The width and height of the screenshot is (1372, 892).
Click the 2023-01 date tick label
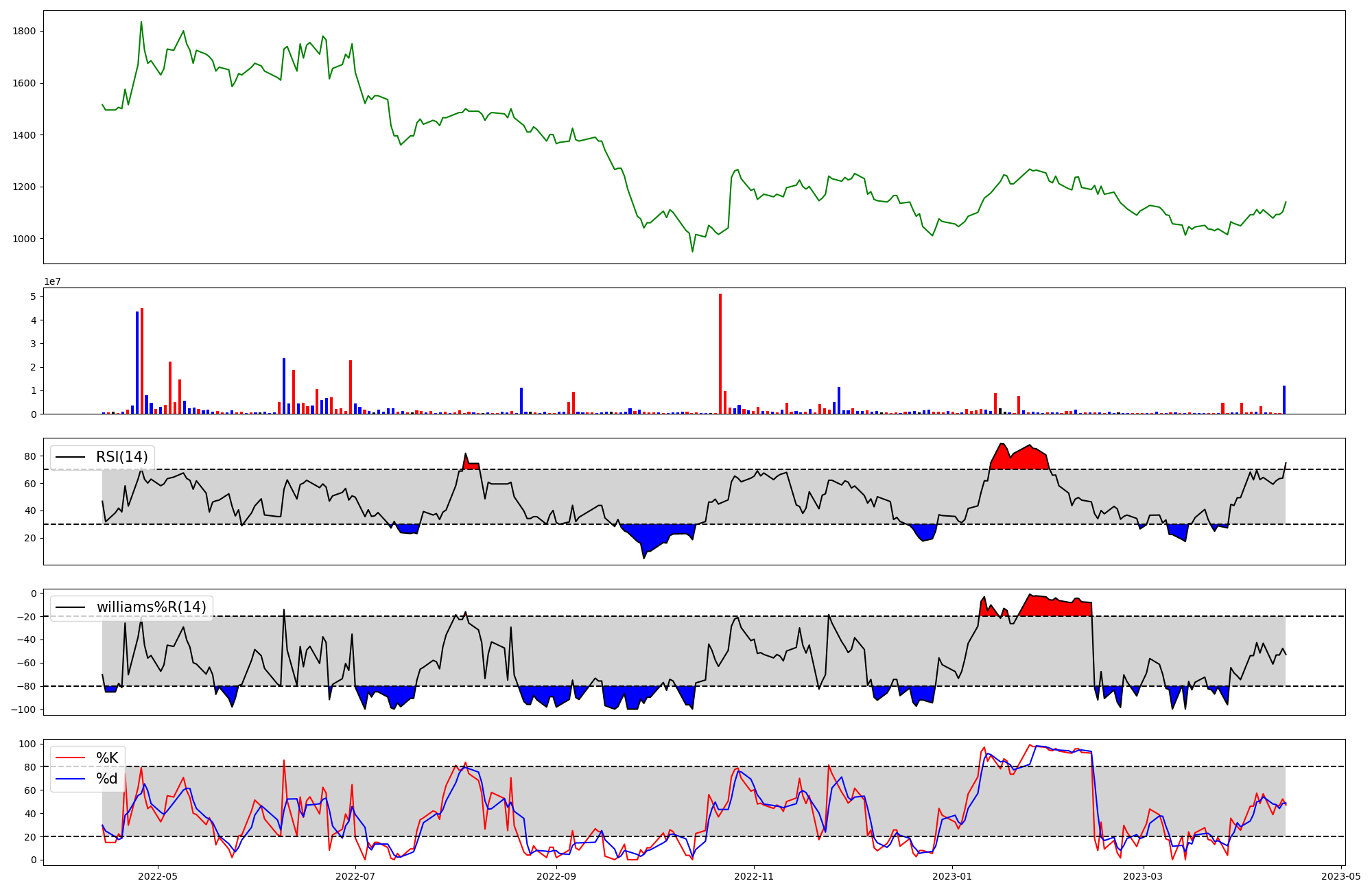click(x=952, y=876)
